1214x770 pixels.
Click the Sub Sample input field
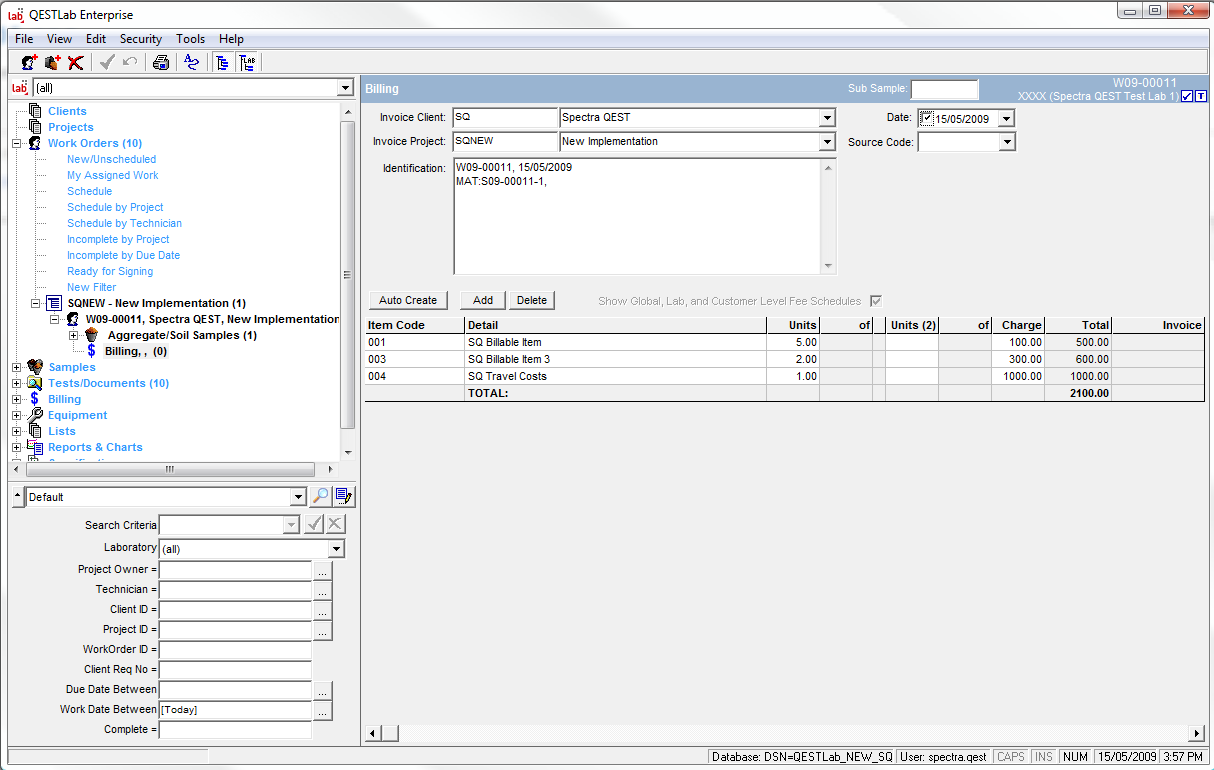[x=944, y=89]
